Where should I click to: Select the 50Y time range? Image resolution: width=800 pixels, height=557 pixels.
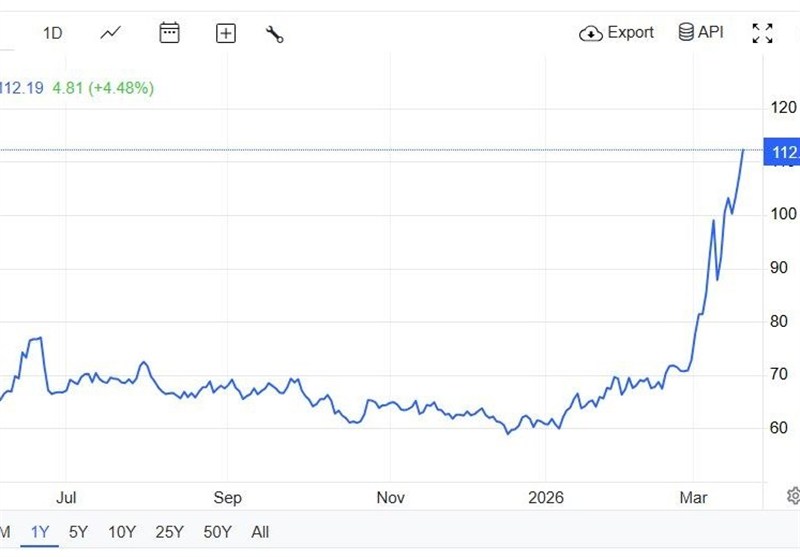(217, 532)
